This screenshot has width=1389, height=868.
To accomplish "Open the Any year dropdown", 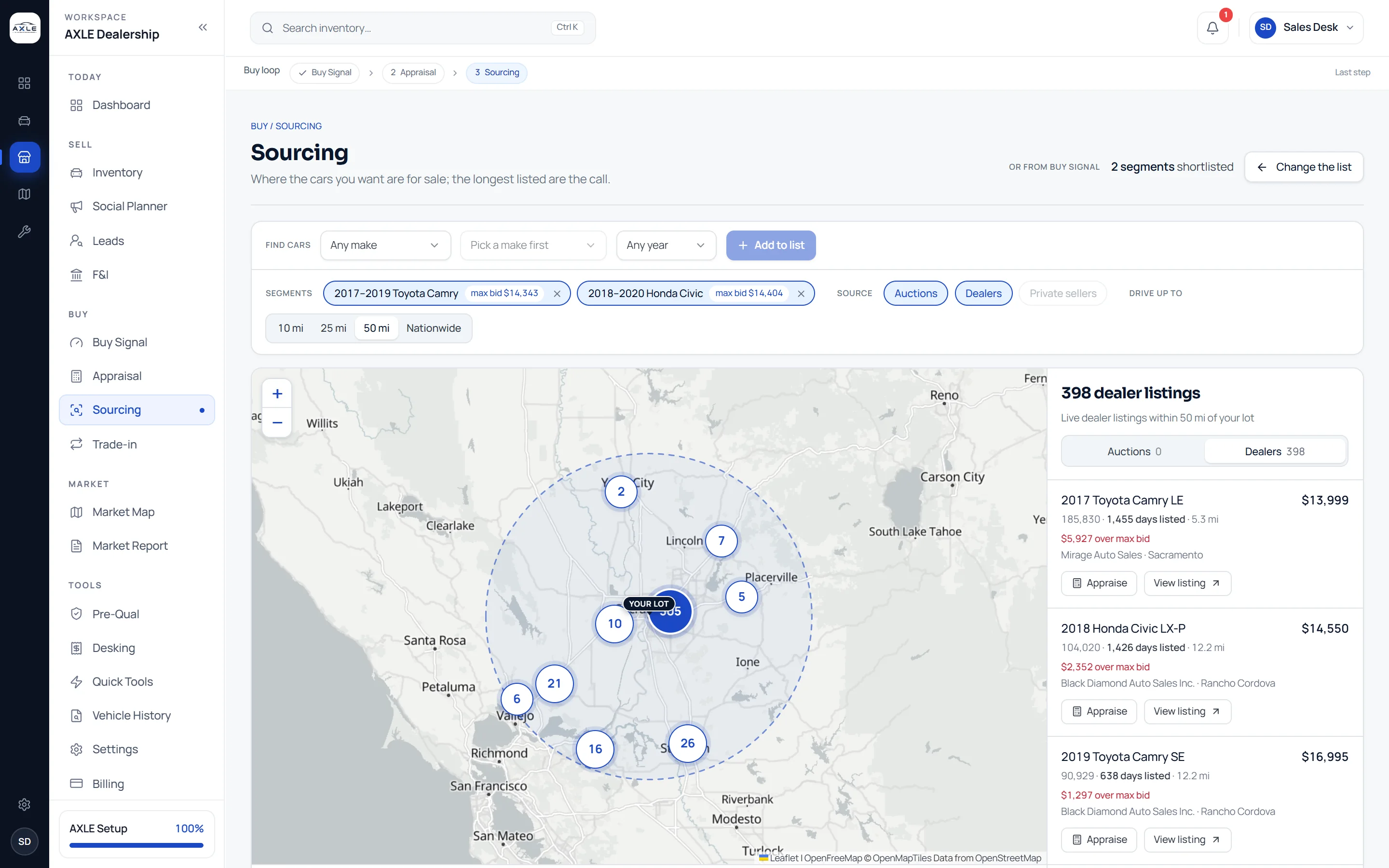I will (666, 245).
